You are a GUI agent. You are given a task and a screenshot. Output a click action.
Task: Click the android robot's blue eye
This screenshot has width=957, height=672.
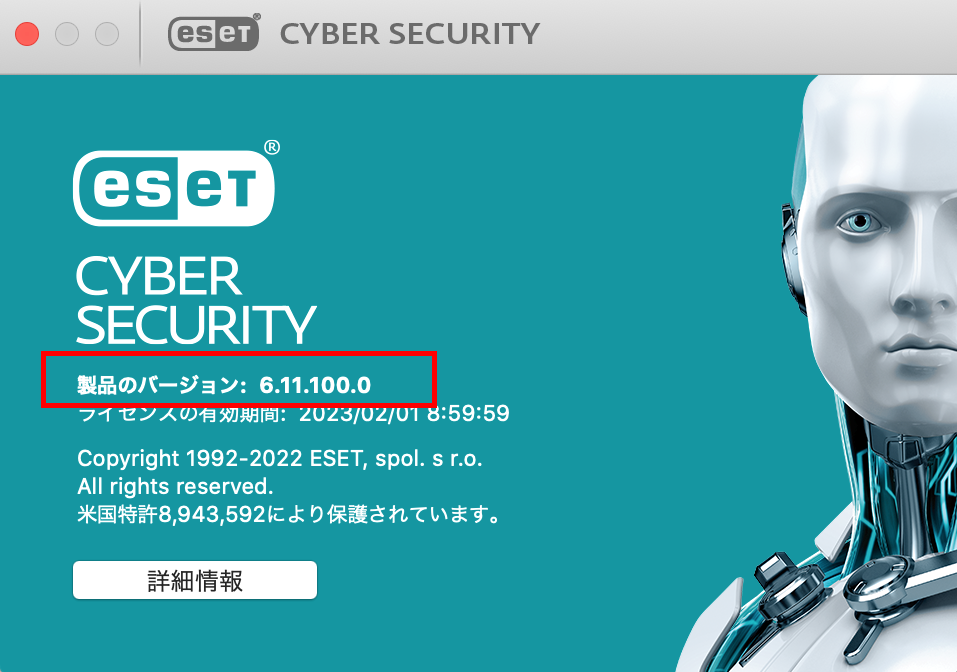point(861,221)
